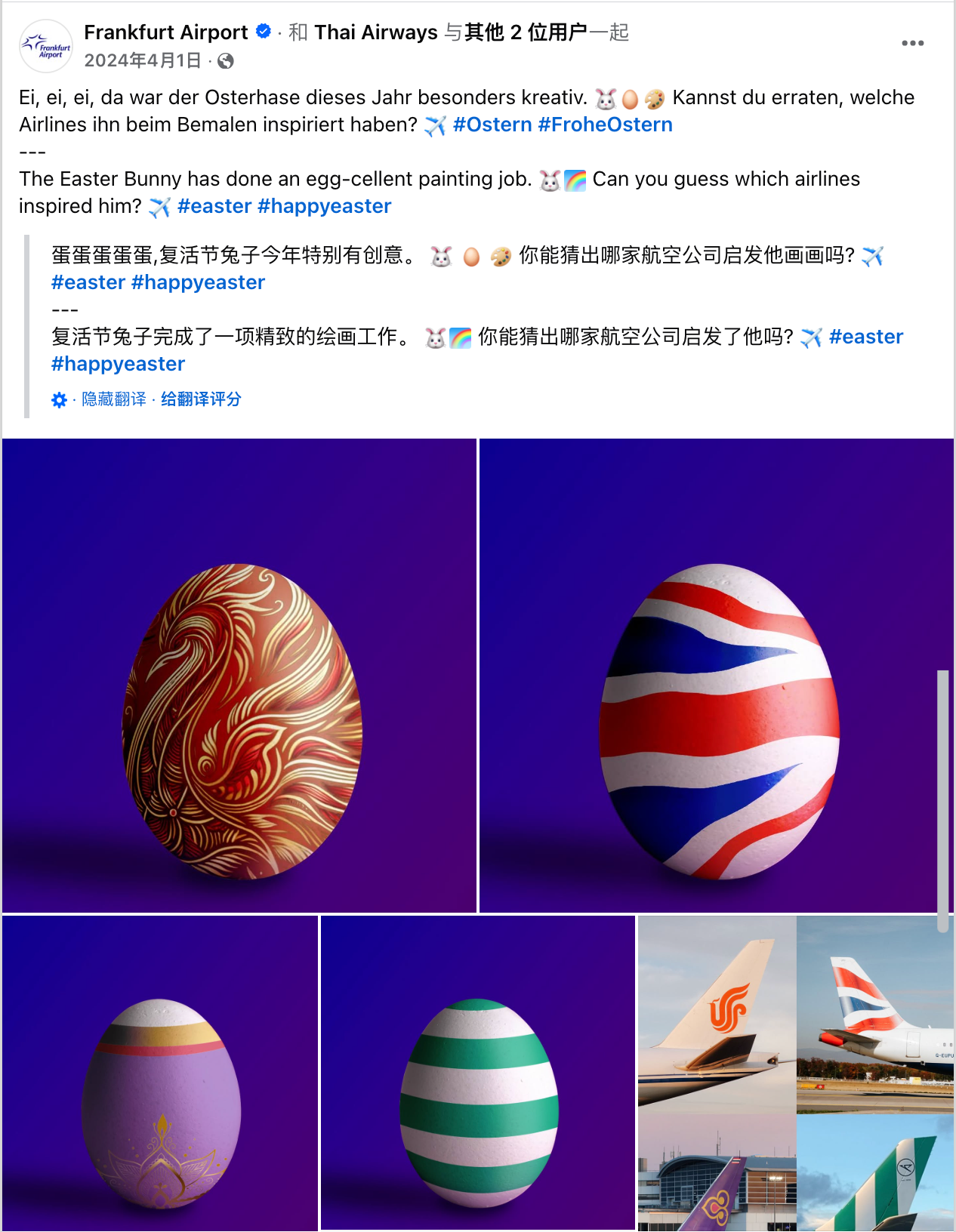Open the purple egg with gold lotus
This screenshot has height=1232, width=956.
160,1073
